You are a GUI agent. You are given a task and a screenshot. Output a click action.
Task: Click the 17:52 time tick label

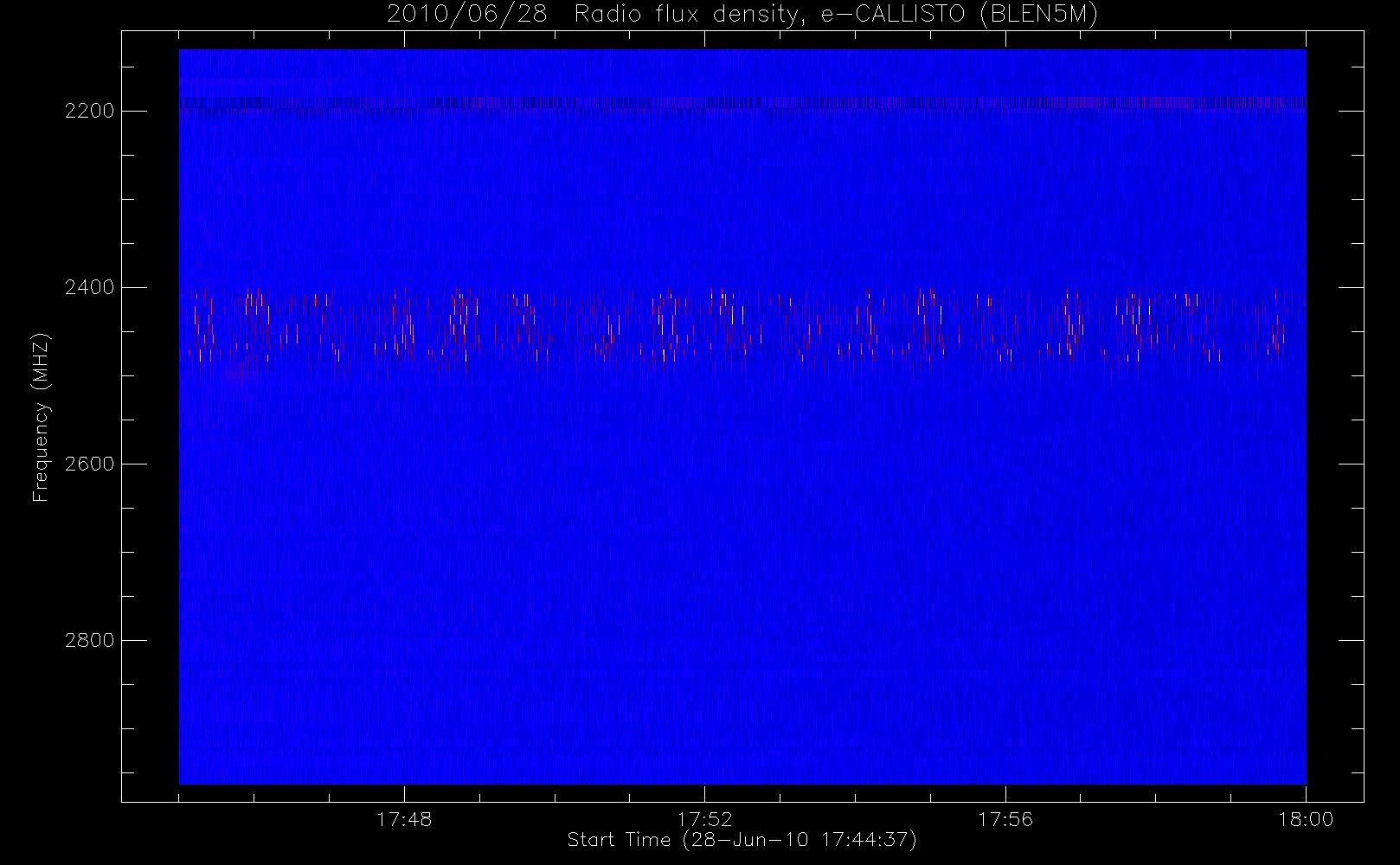[704, 819]
